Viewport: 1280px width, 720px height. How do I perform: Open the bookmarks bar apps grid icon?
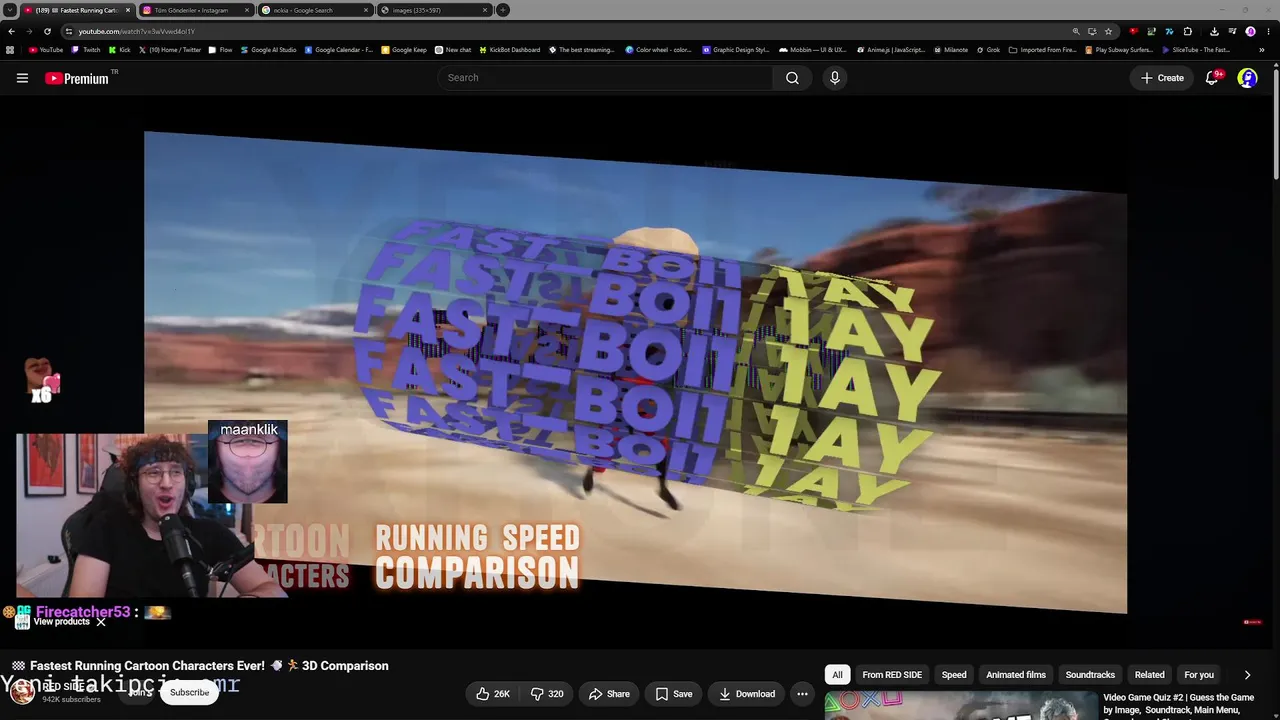[10, 50]
